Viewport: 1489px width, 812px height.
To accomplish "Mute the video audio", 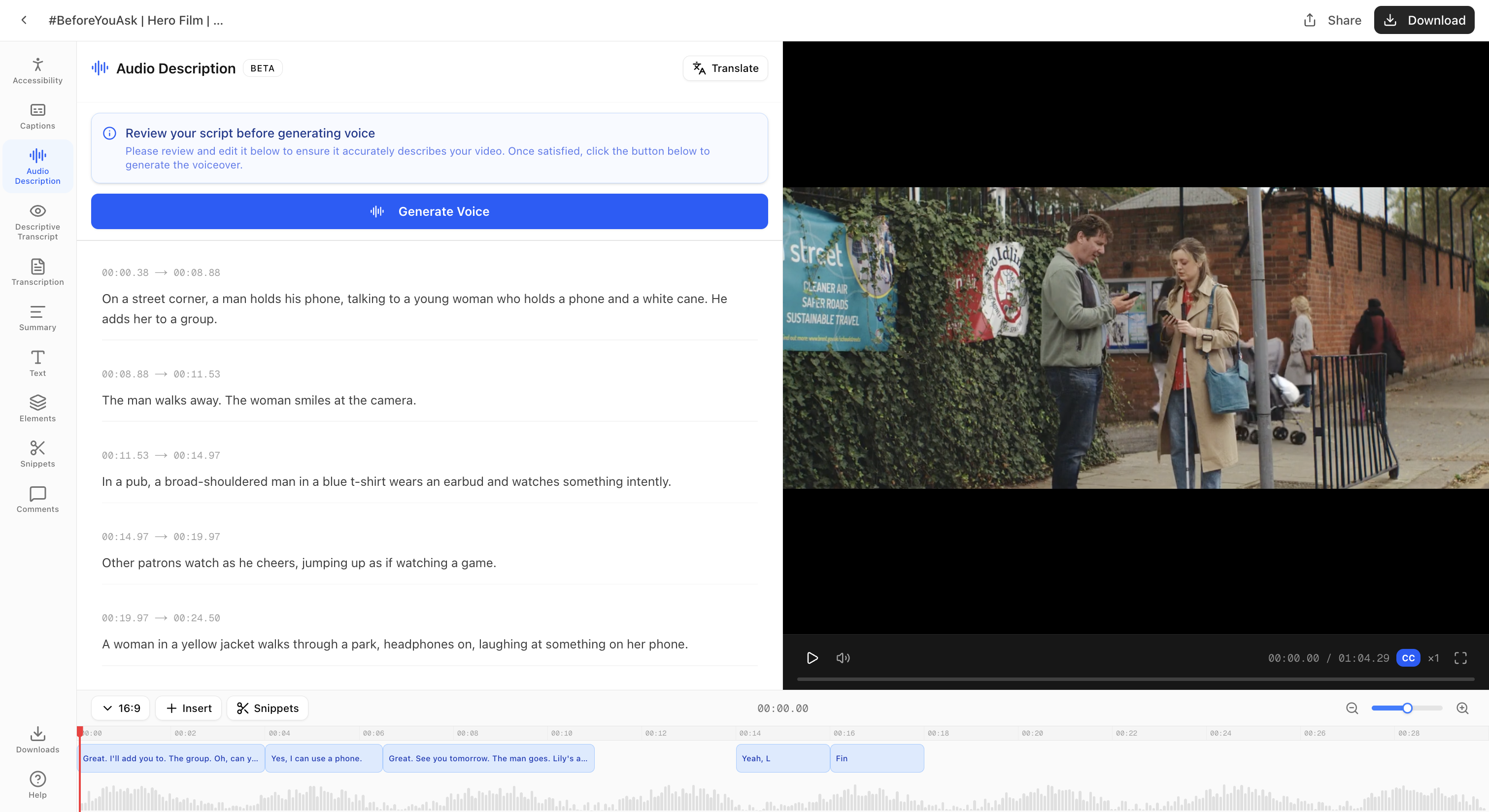I will 843,658.
